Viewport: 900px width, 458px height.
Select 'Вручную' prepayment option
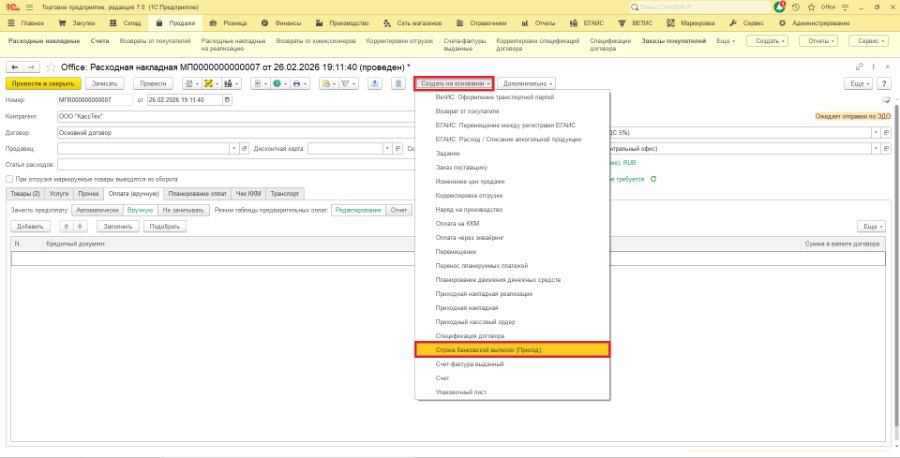[x=140, y=210]
